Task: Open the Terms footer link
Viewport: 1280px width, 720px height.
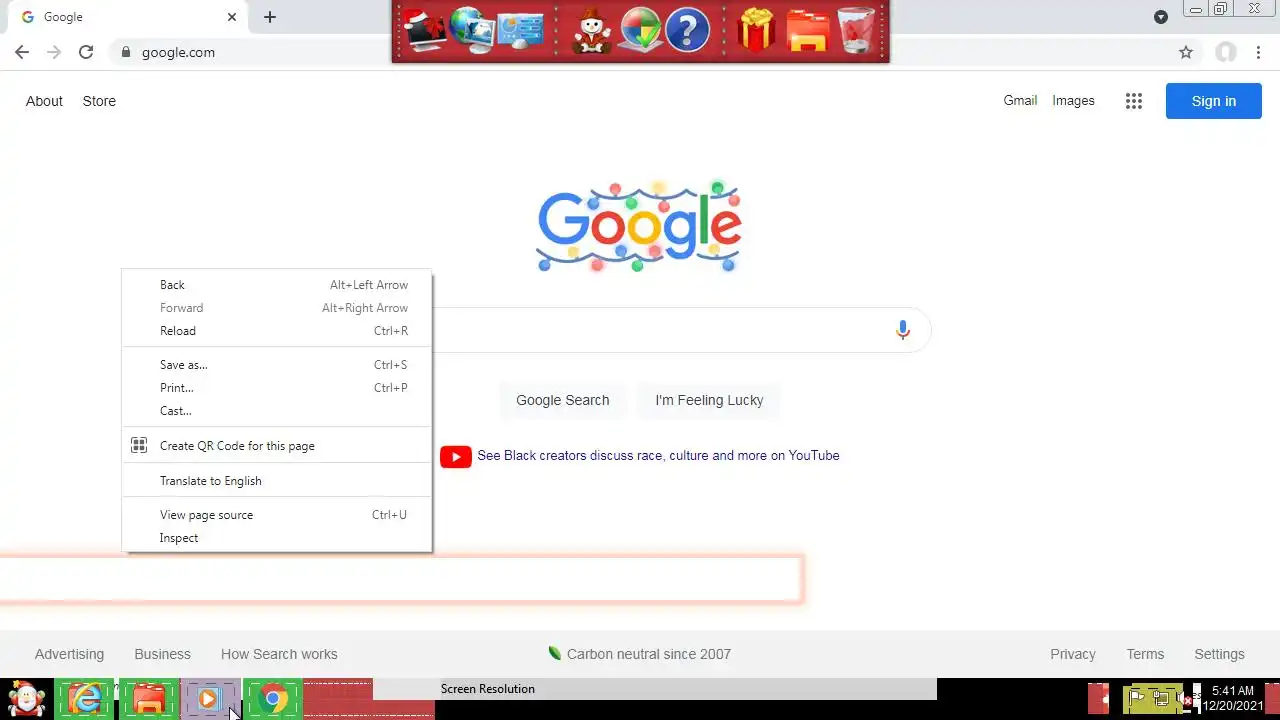Action: tap(1145, 654)
